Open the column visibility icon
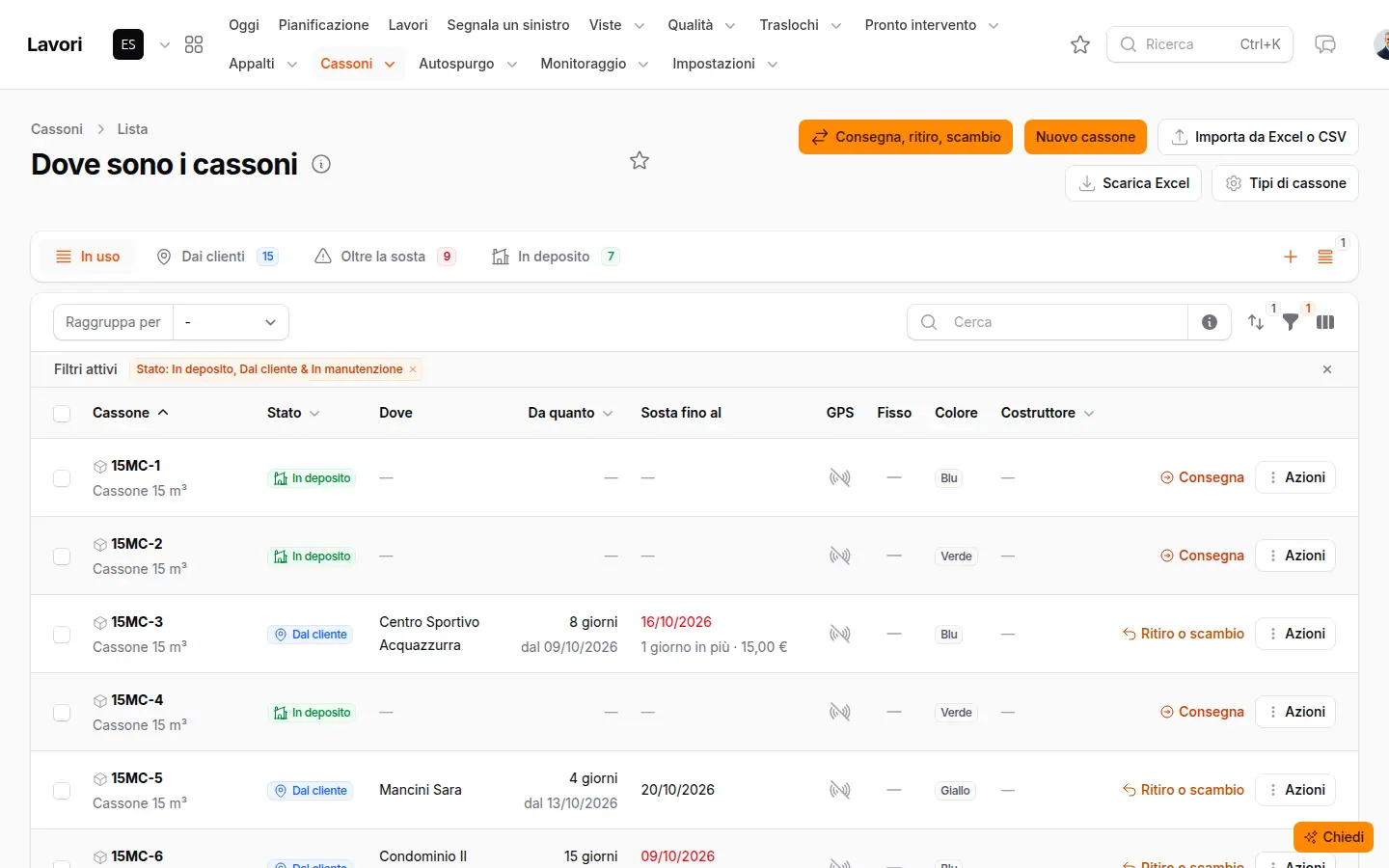The image size is (1389, 868). coord(1325,322)
